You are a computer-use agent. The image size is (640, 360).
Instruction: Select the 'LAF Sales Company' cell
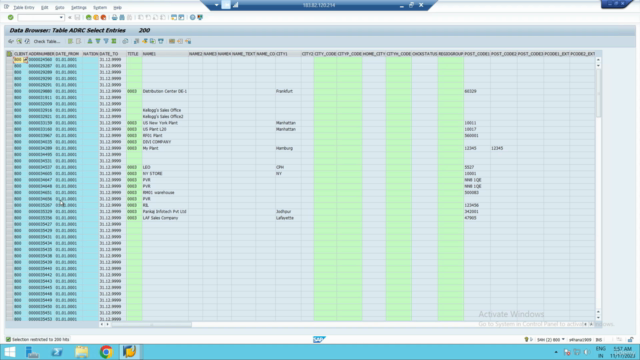165,218
